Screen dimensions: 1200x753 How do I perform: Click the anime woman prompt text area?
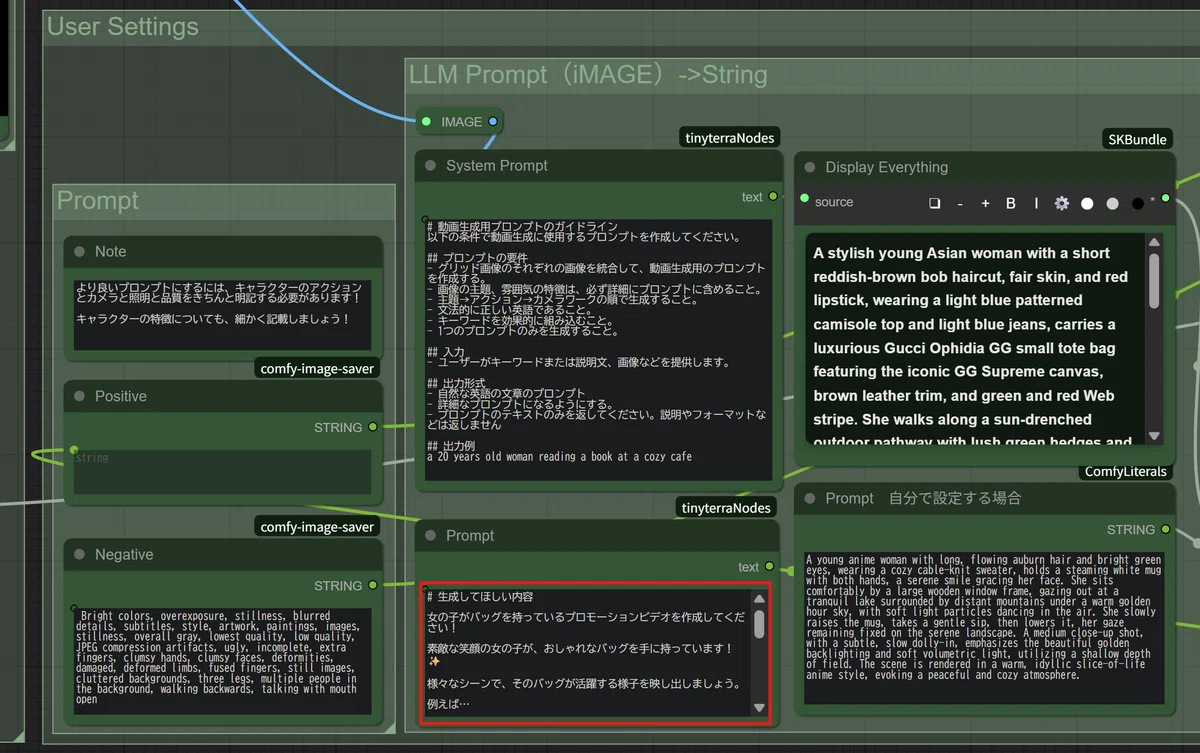tap(985, 626)
